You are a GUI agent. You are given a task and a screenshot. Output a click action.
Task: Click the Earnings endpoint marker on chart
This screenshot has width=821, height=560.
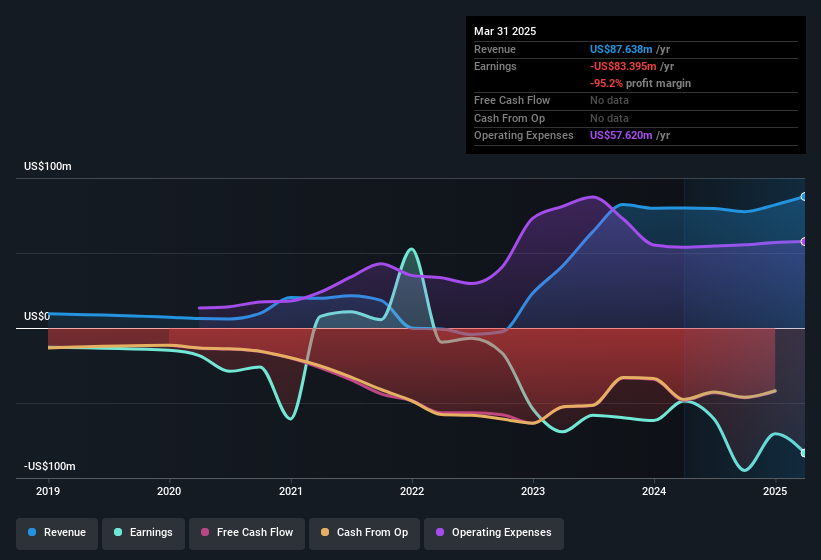point(804,453)
